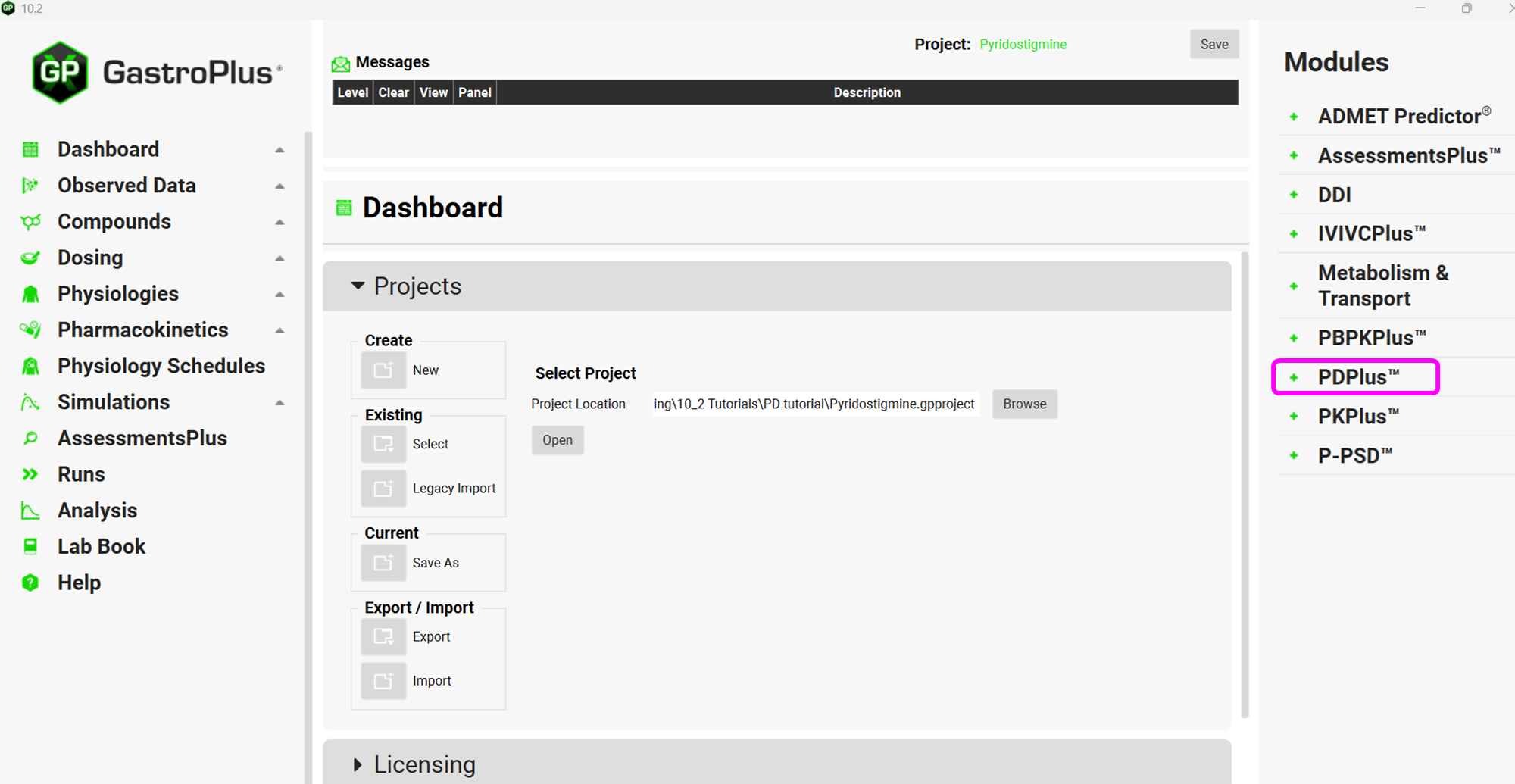
Task: Click the Save As icon under Current
Action: coord(383,563)
